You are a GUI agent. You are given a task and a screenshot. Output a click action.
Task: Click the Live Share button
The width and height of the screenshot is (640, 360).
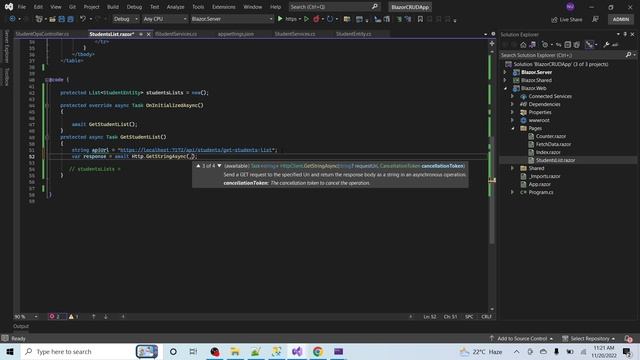pos(567,19)
